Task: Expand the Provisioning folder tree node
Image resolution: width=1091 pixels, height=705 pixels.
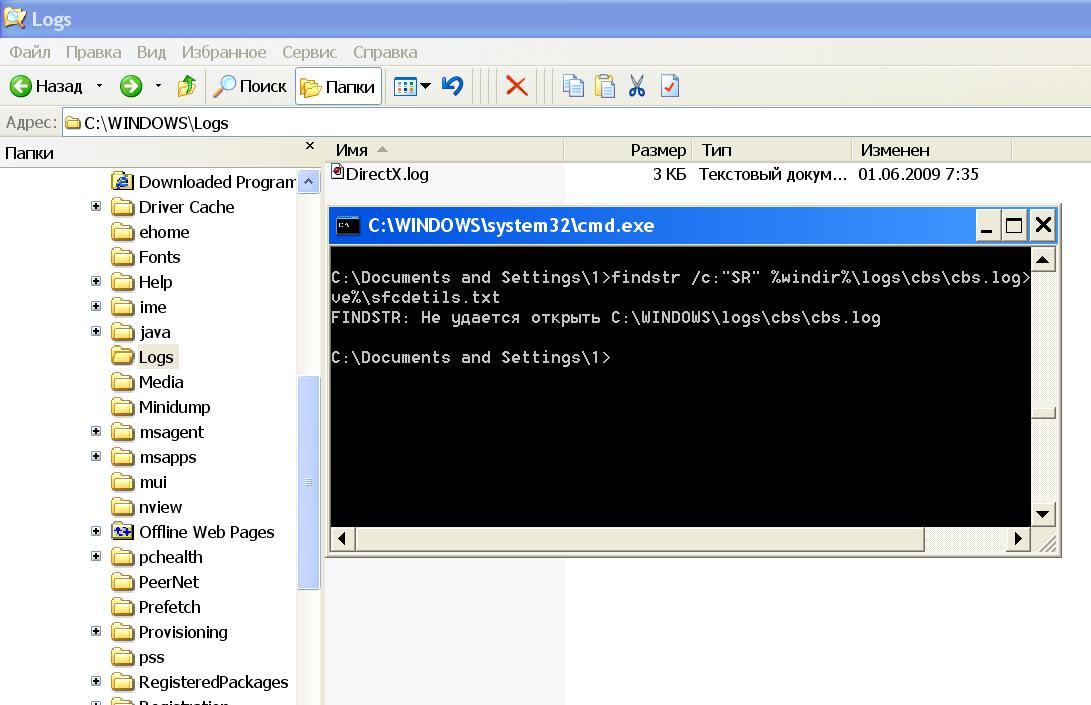Action: [96, 632]
